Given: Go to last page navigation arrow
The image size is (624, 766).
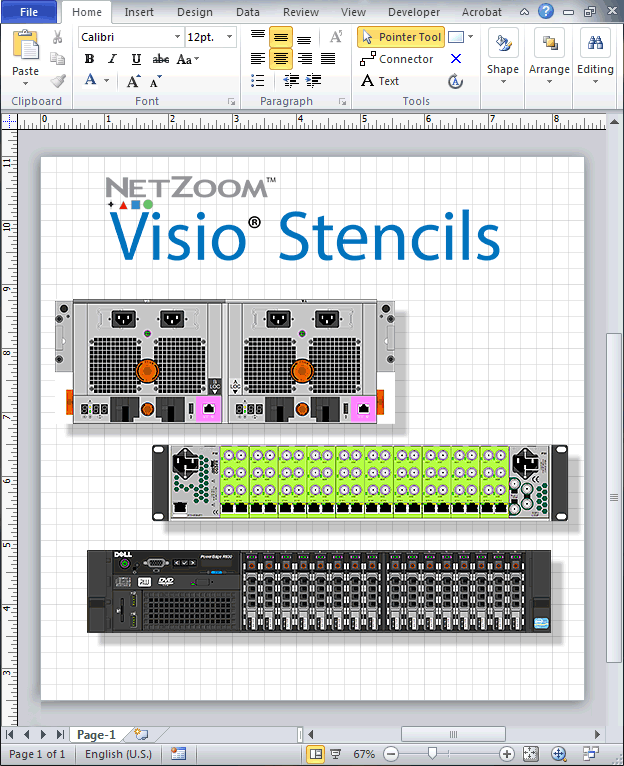Looking at the screenshot, I should (60, 734).
